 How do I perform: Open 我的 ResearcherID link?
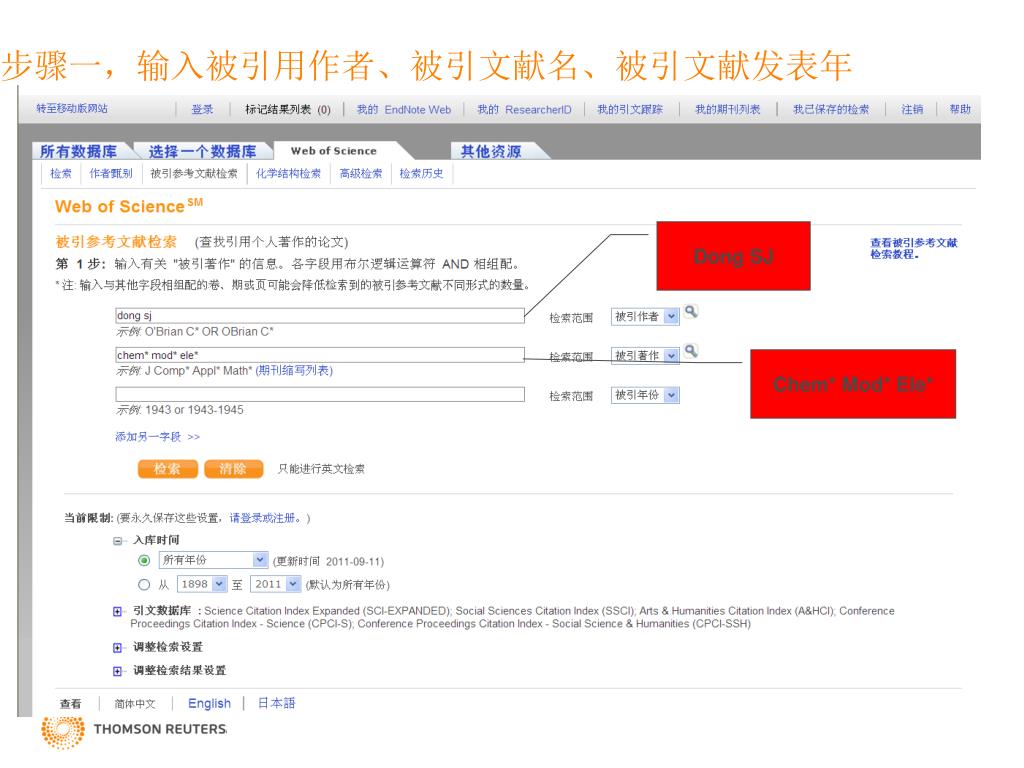pyautogui.click(x=524, y=110)
